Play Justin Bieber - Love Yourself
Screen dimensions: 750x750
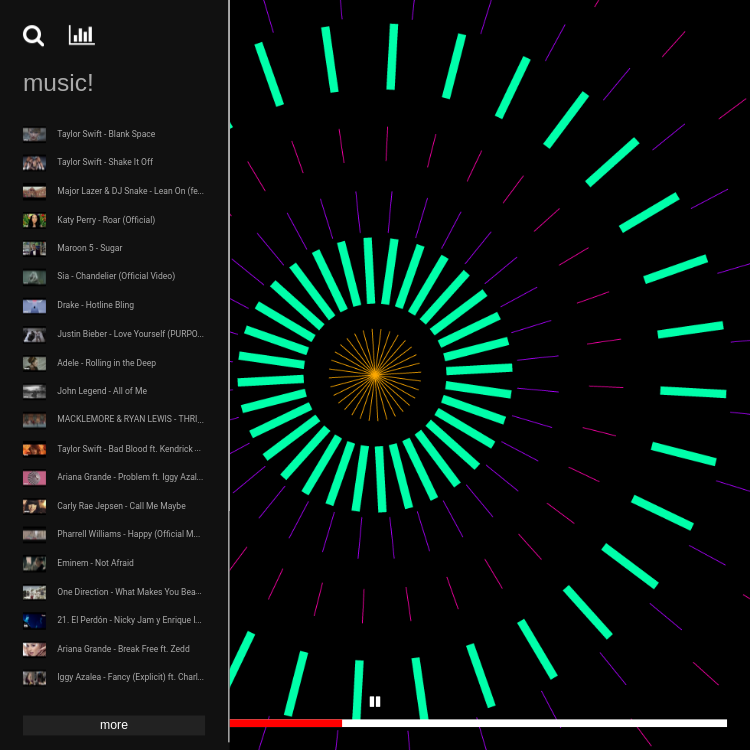click(131, 334)
